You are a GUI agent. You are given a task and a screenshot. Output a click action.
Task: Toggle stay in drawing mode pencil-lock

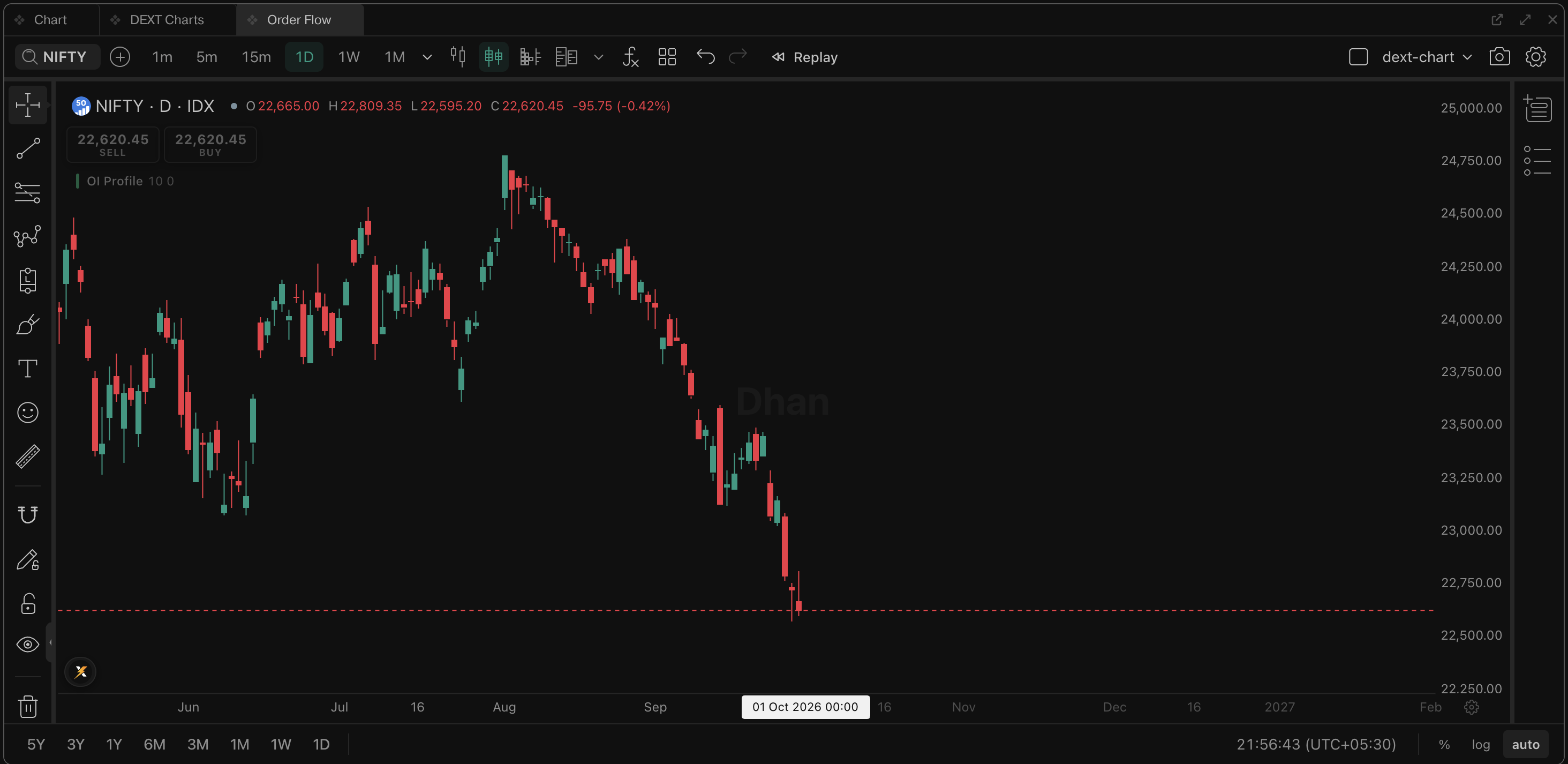[28, 560]
